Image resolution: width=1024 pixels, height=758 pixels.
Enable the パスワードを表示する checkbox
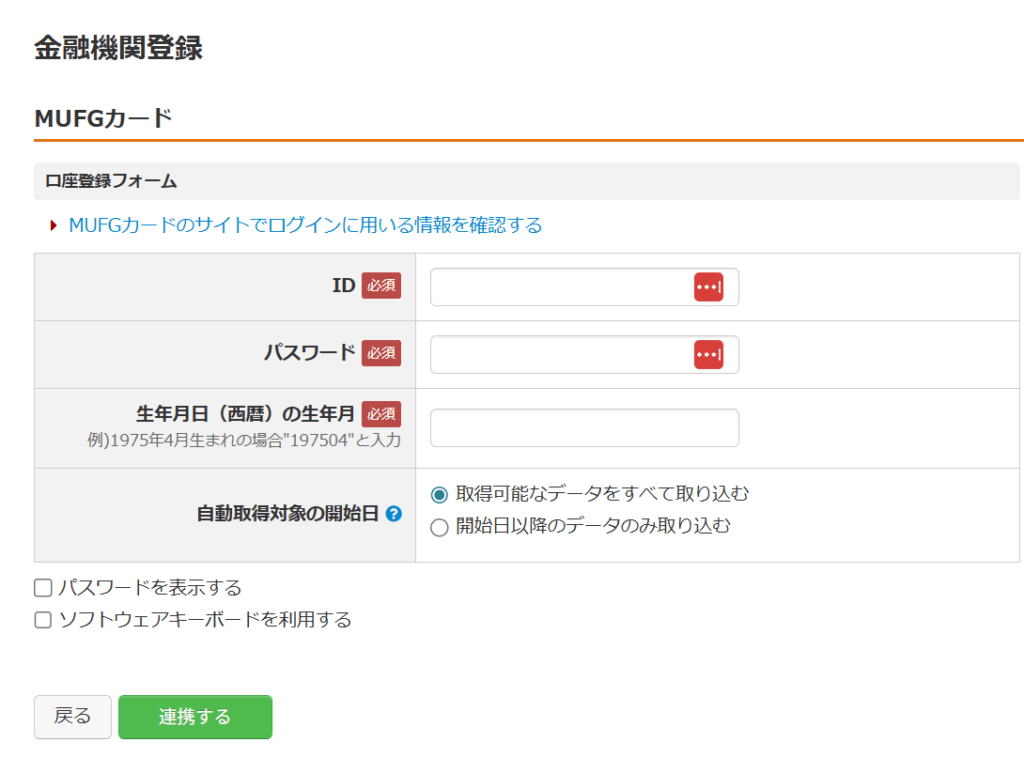point(43,588)
